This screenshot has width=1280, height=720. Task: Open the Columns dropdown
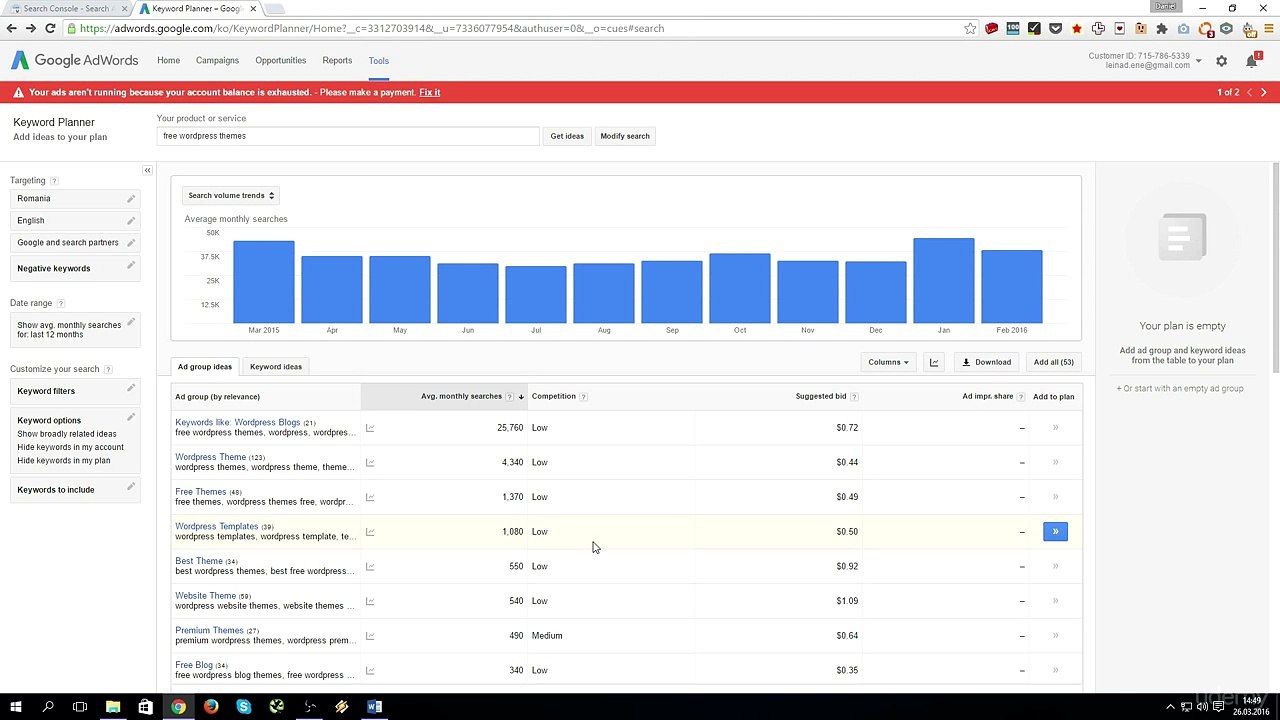[x=888, y=362]
